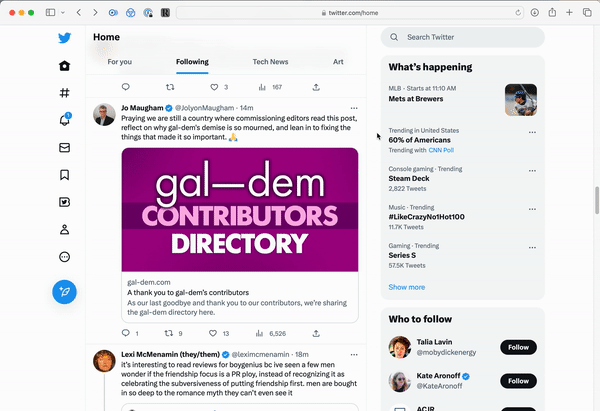Open options for 60% of Americans trend

point(532,132)
